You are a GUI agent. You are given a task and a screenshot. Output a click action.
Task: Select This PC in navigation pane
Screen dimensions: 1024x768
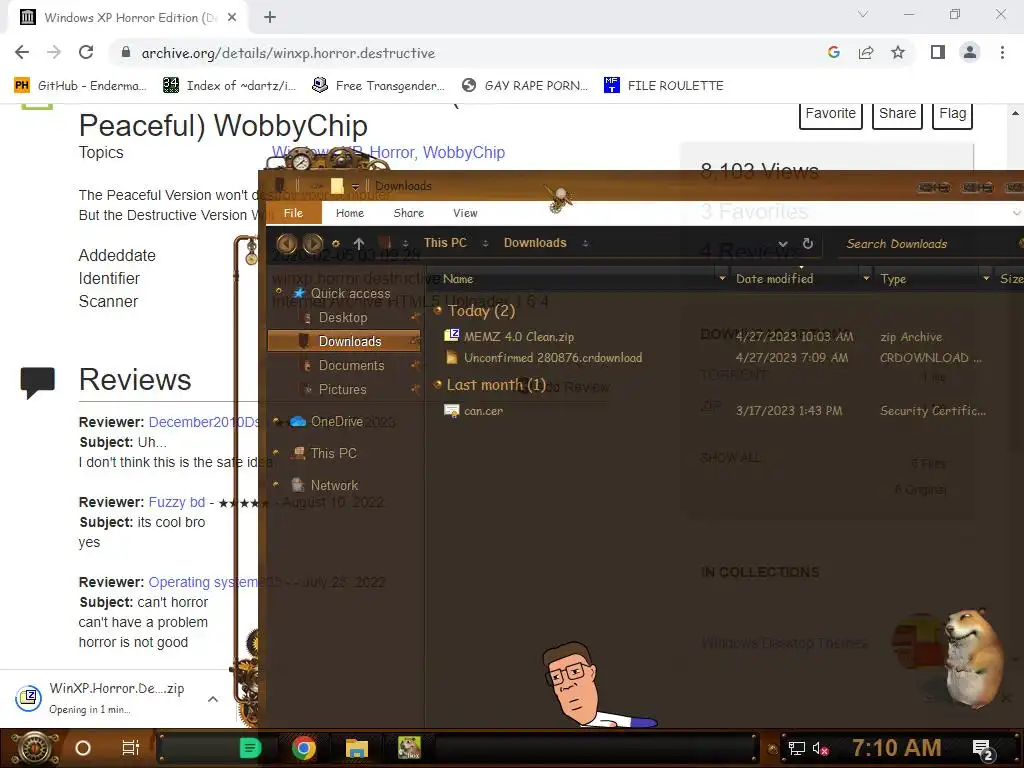[333, 453]
